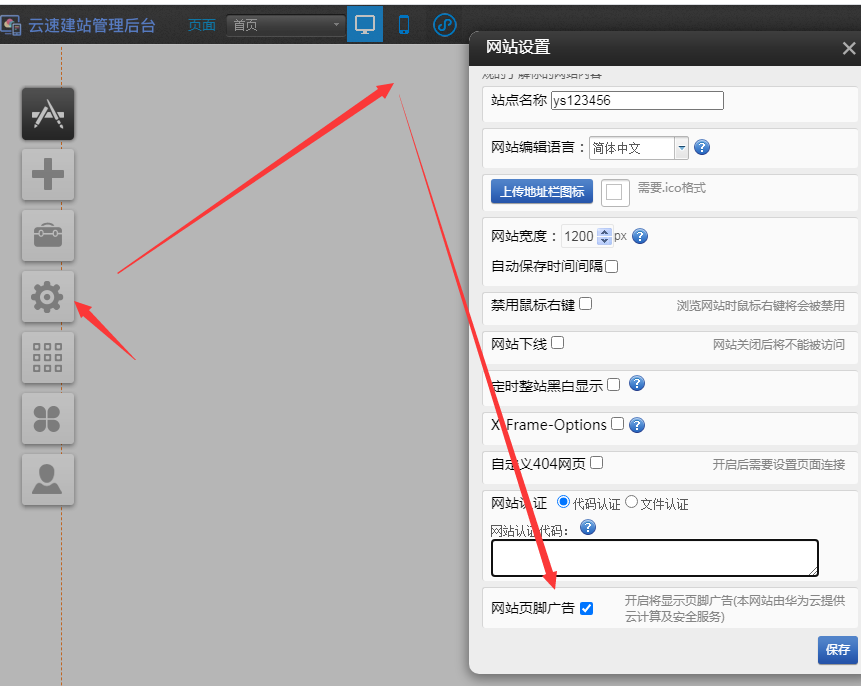The image size is (861, 686).
Task: Click the 上传地址栏图标 button
Action: [542, 191]
